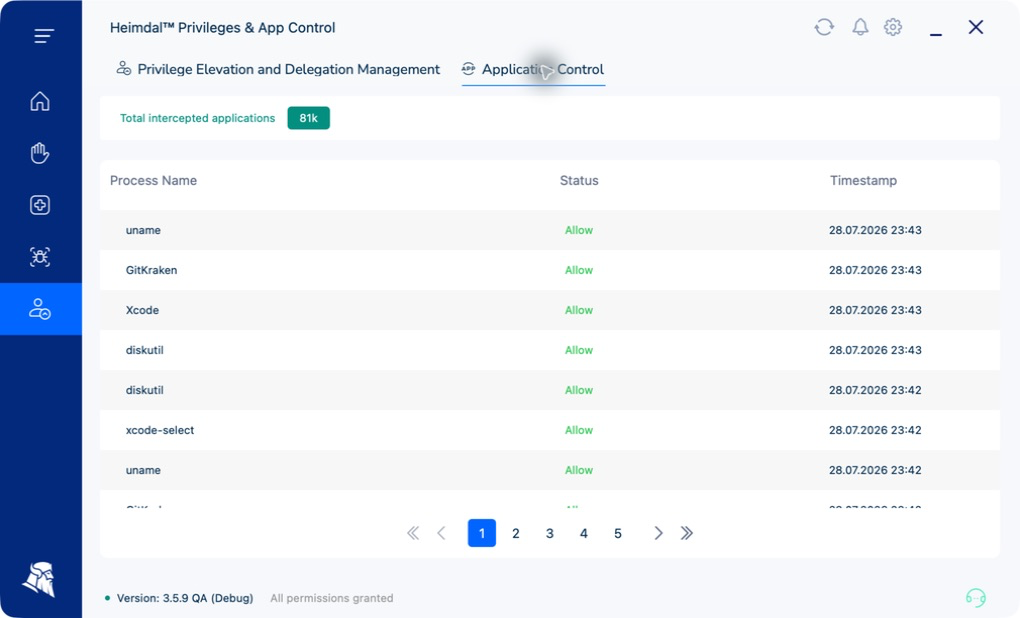Switch to Privilege Elevation and Delegation Management tab
Image resolution: width=1020 pixels, height=618 pixels.
[278, 69]
